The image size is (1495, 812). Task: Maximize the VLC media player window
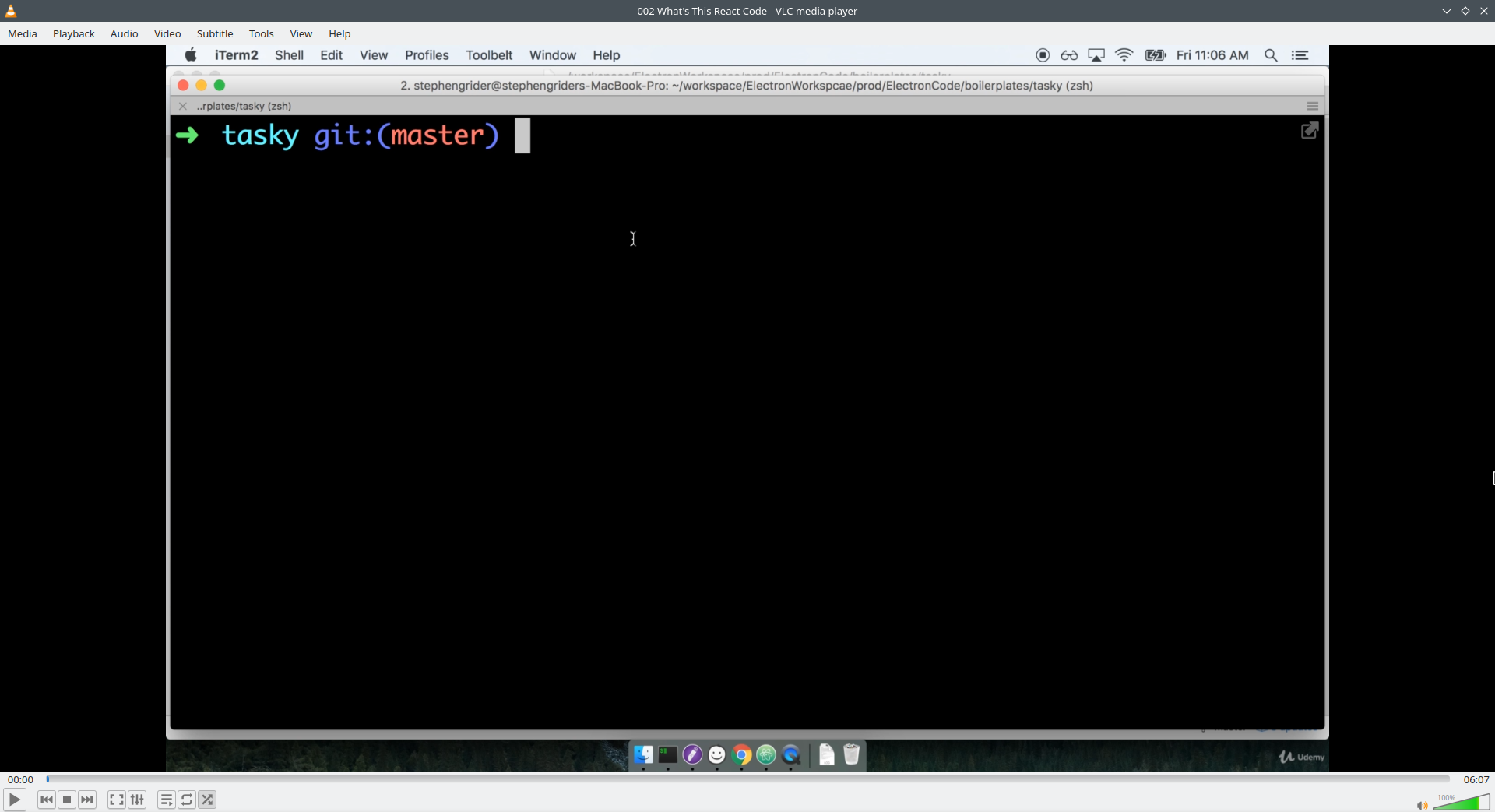pyautogui.click(x=1465, y=11)
